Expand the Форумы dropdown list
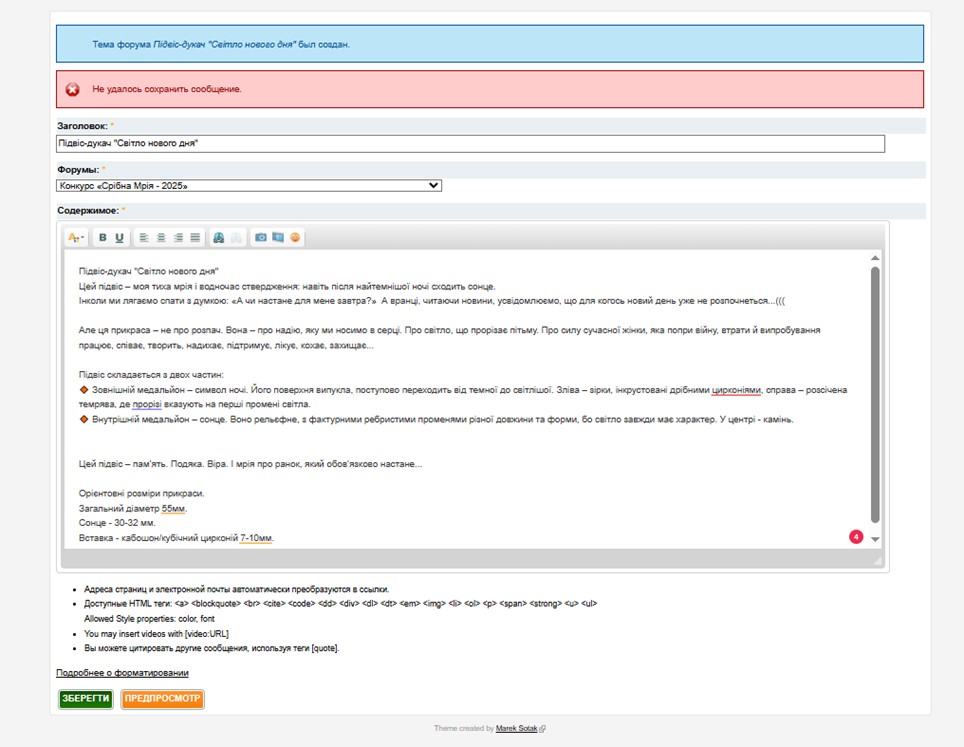Viewport: 964px width, 747px height. point(249,186)
